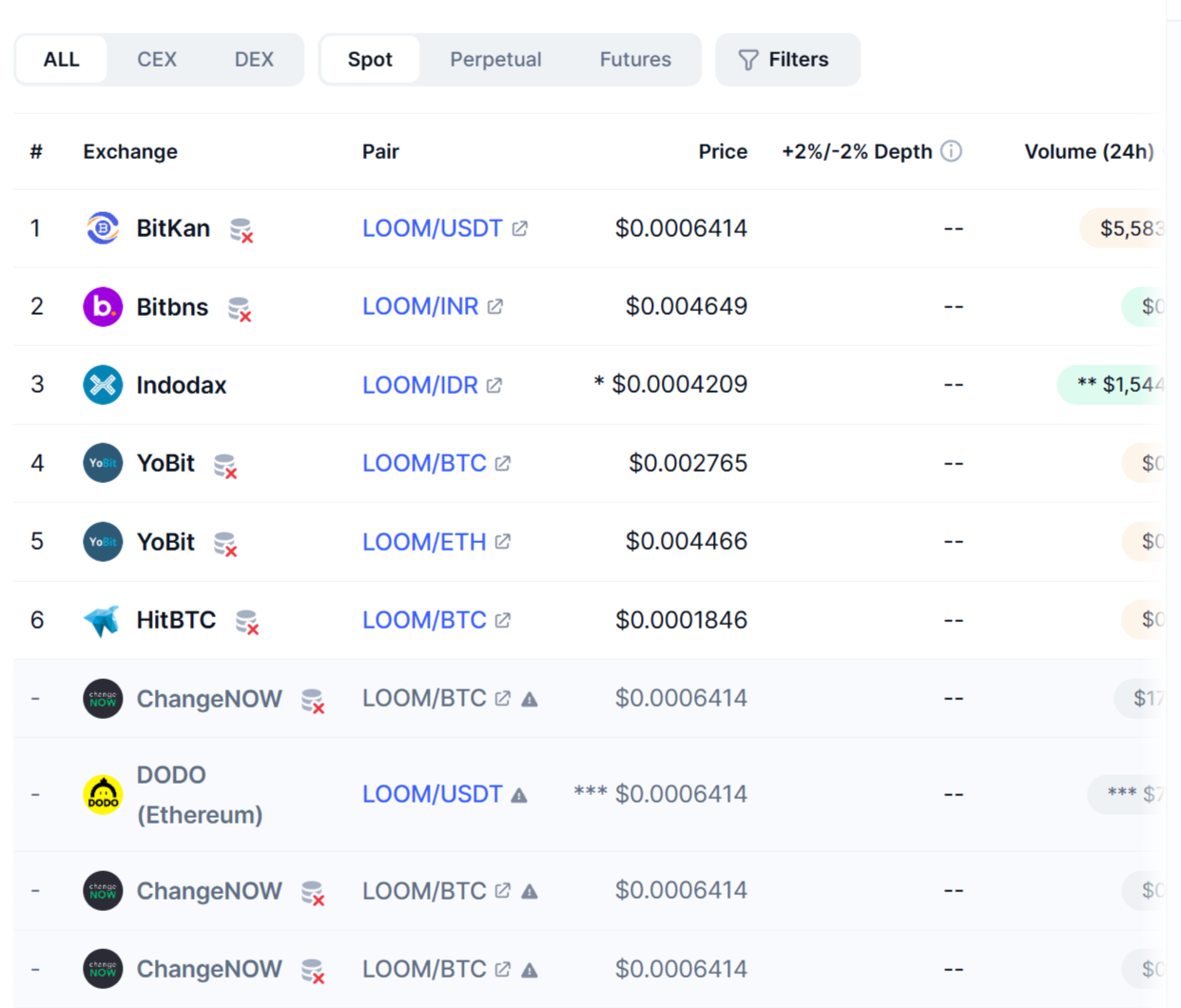Viewport: 1181px width, 1008px height.
Task: Switch to the Perpetual tab
Action: pyautogui.click(x=495, y=59)
